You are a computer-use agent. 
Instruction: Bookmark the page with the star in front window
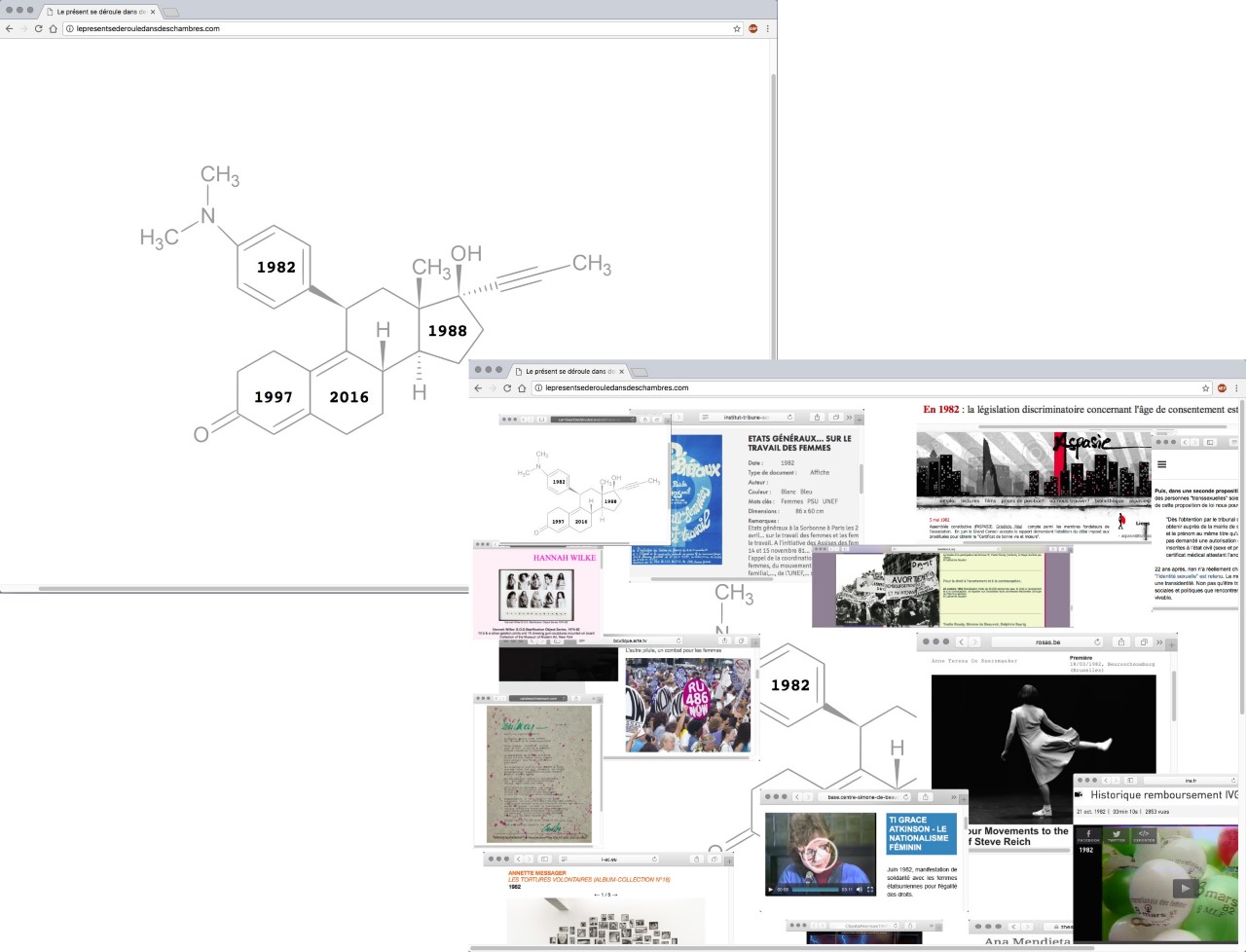point(1205,387)
